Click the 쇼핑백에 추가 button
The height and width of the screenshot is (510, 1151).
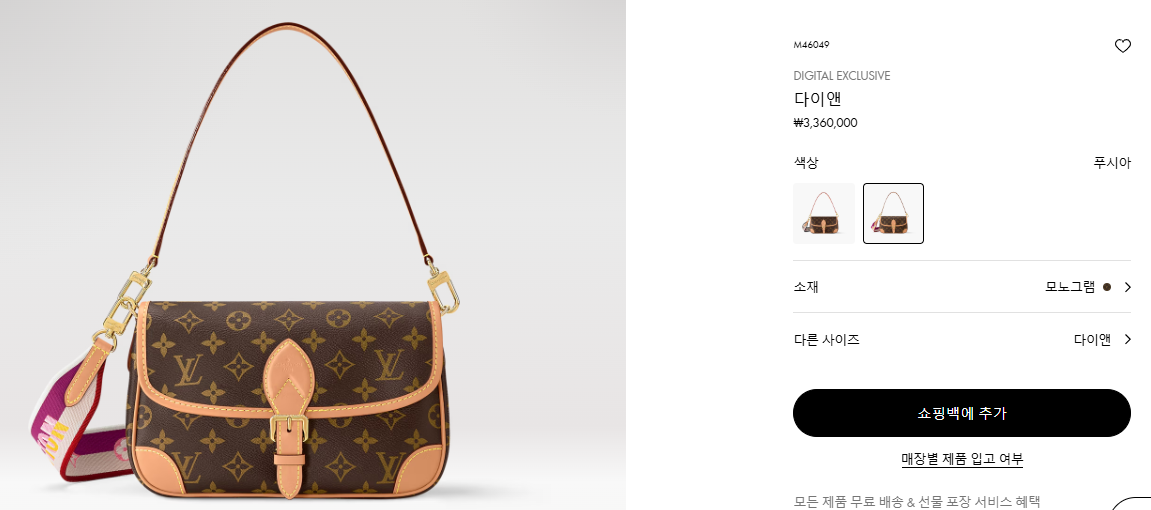962,413
